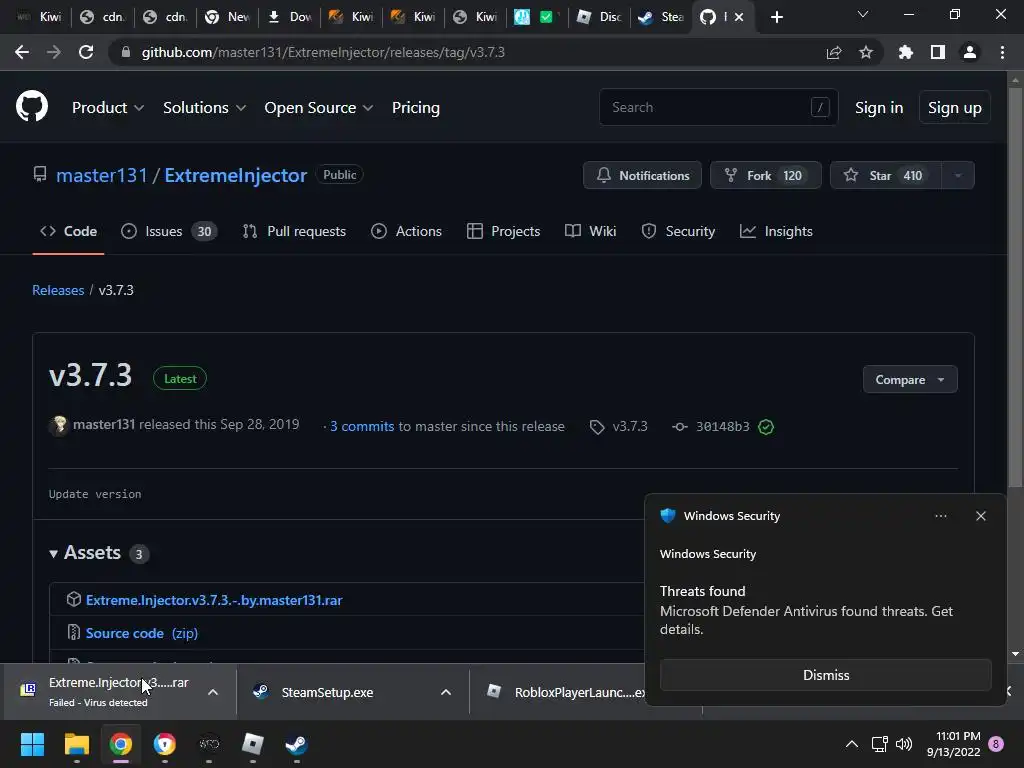Open the GitHub home logo

pyautogui.click(x=31, y=107)
